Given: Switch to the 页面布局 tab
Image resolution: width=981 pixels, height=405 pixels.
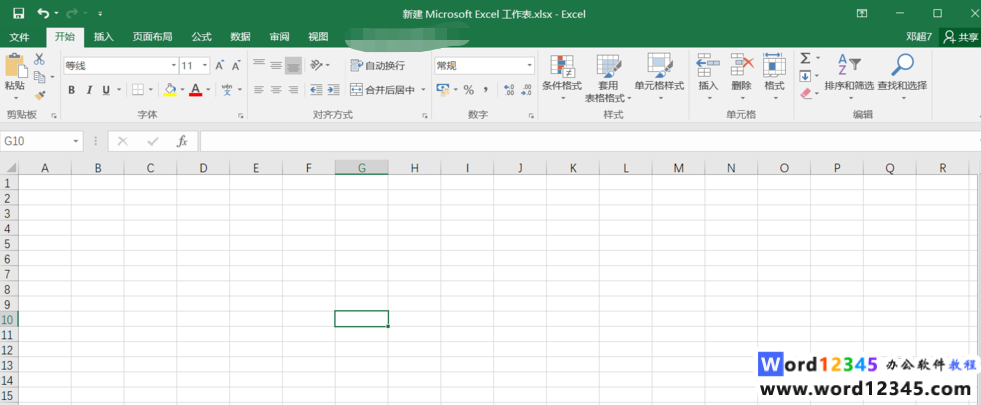Looking at the screenshot, I should tap(152, 37).
